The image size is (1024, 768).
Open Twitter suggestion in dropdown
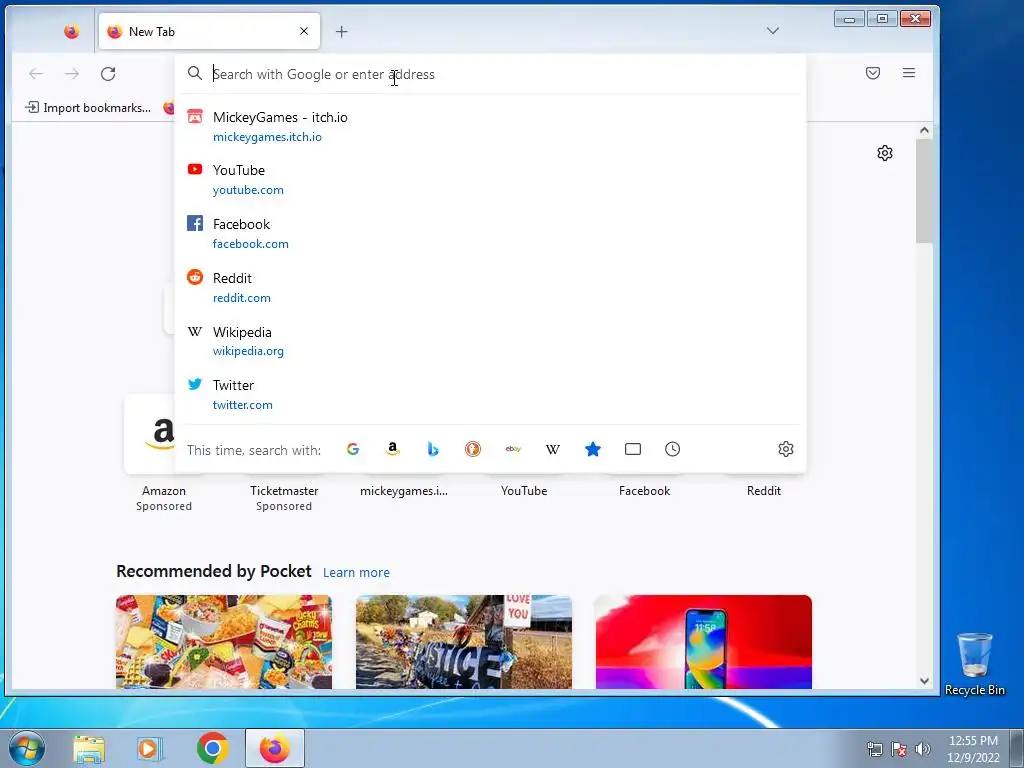coord(490,394)
